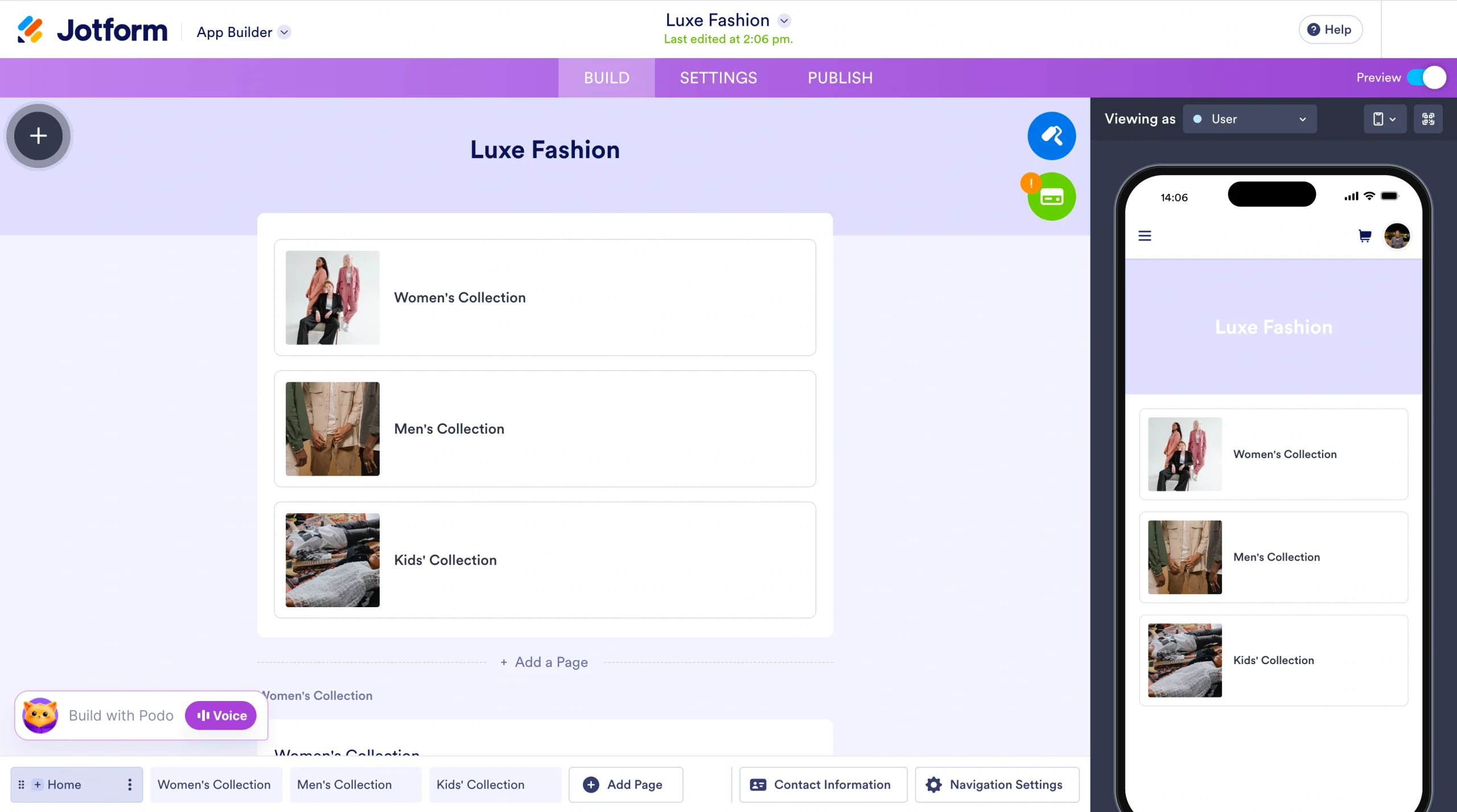Click the plus button to add an element
This screenshot has width=1457, height=812.
[38, 136]
